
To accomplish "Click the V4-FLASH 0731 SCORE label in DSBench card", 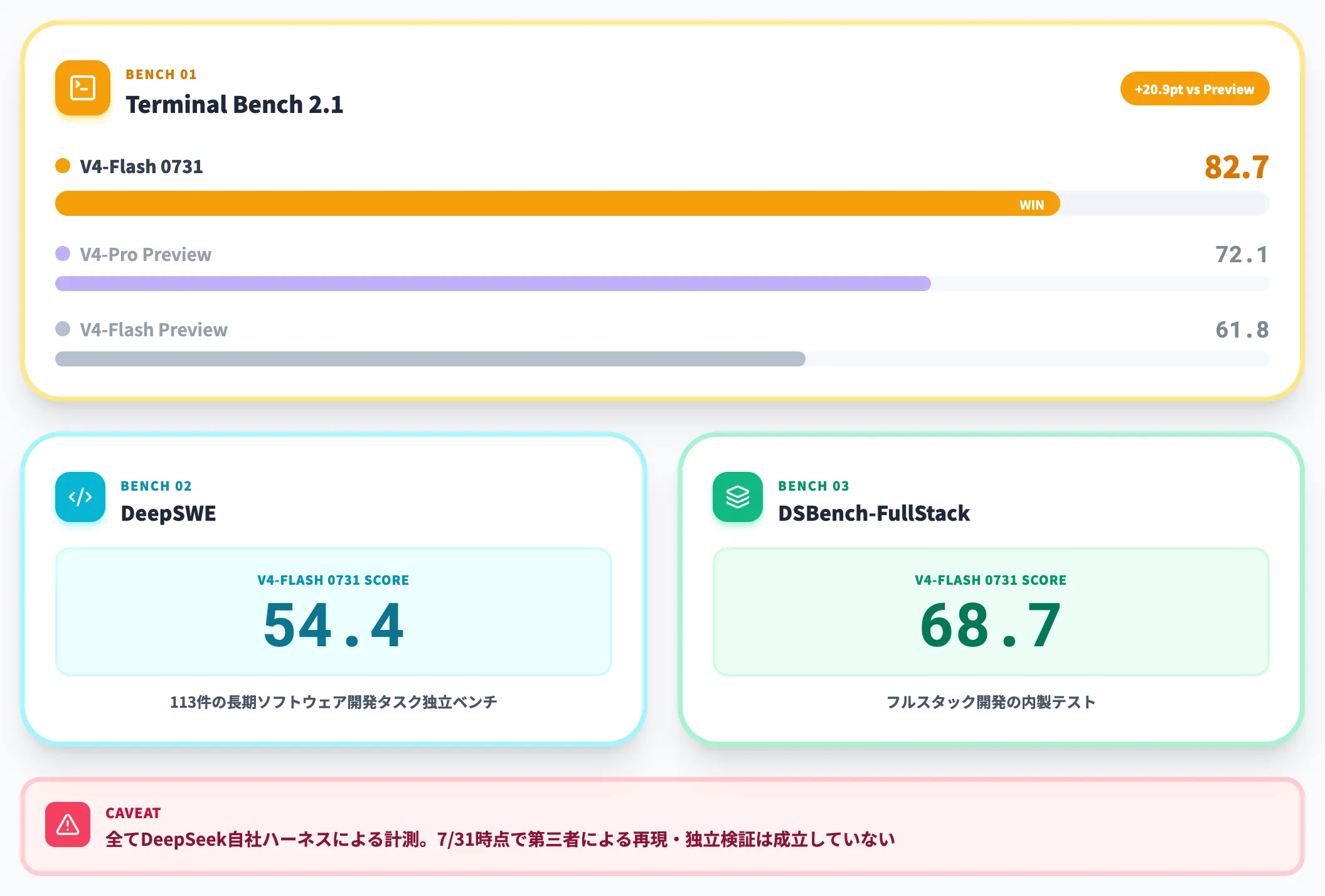I will (991, 580).
